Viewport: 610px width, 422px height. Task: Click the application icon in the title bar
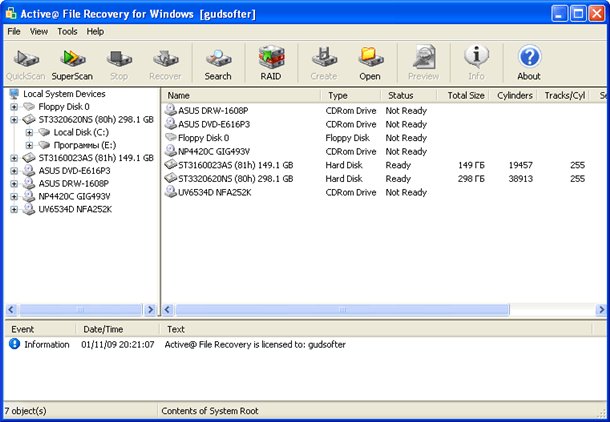coord(11,13)
